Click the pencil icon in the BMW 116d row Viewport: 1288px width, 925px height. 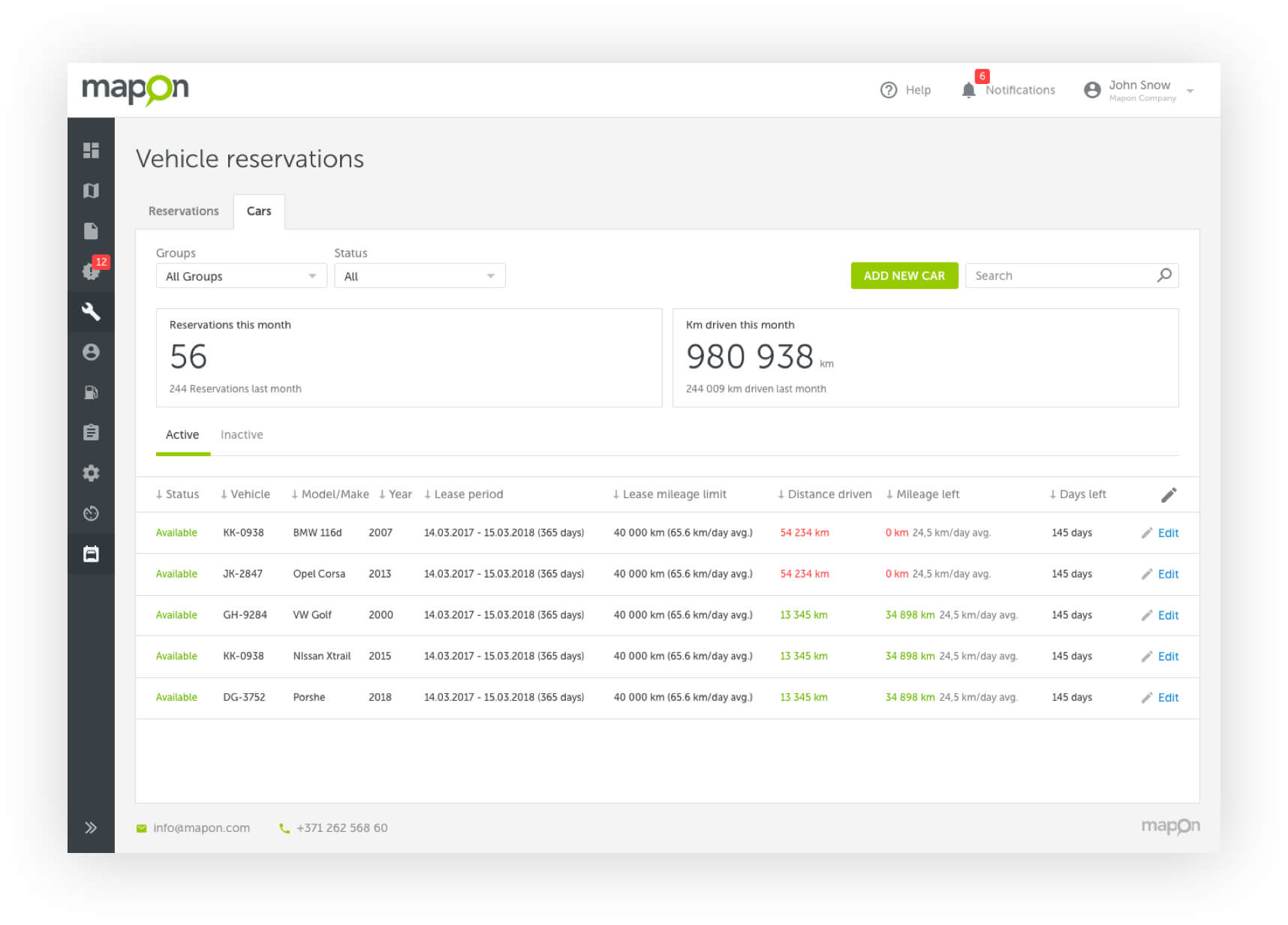pos(1147,533)
